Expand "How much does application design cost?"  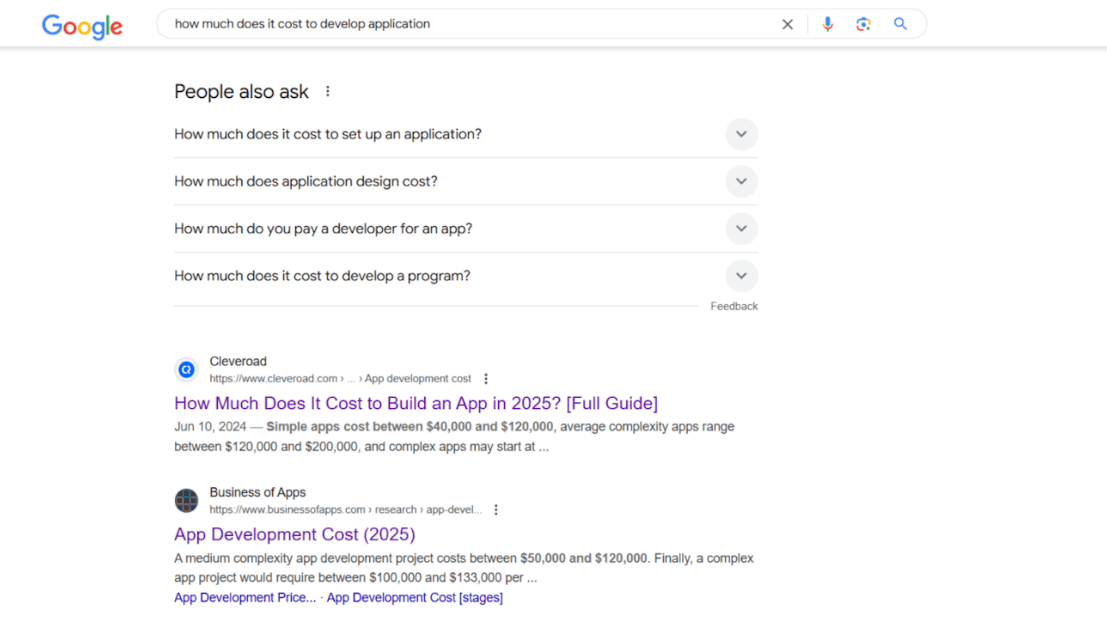point(466,181)
